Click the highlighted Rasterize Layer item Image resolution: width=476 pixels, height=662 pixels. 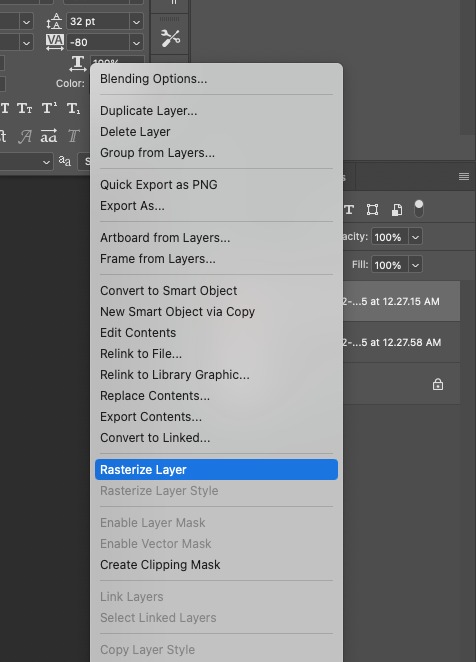[216, 469]
